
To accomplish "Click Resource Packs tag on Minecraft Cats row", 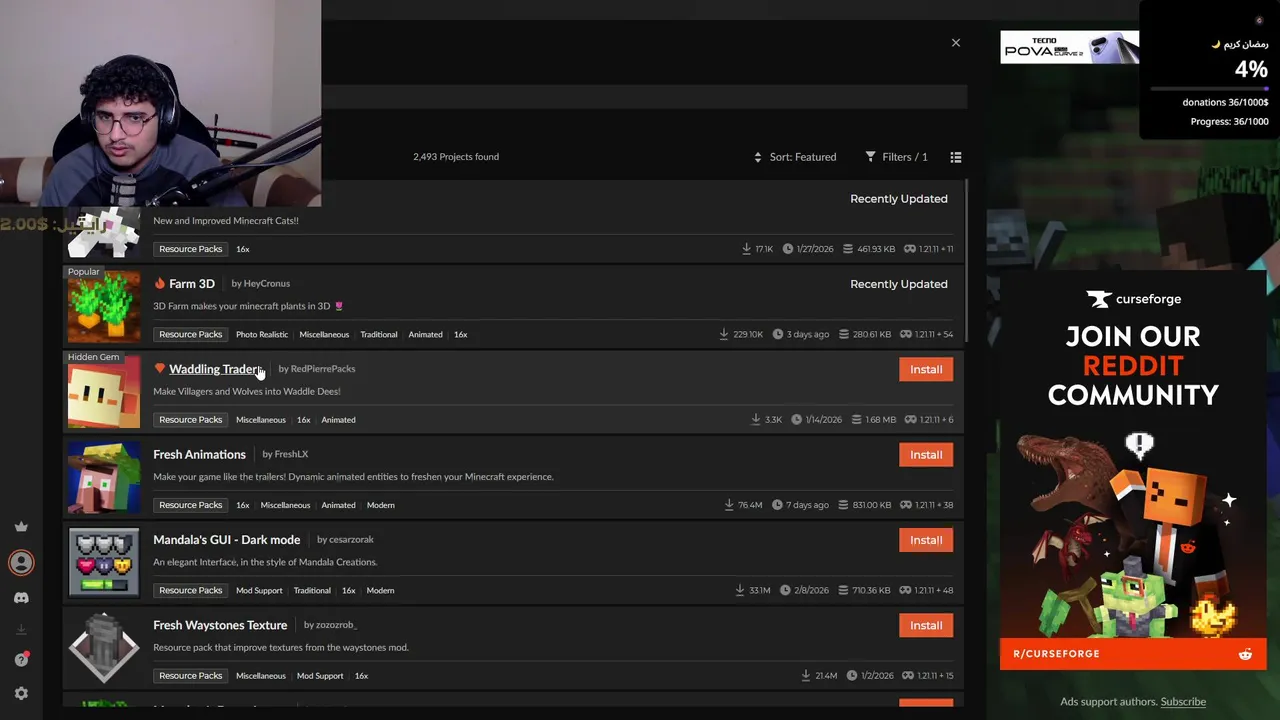I will (190, 249).
